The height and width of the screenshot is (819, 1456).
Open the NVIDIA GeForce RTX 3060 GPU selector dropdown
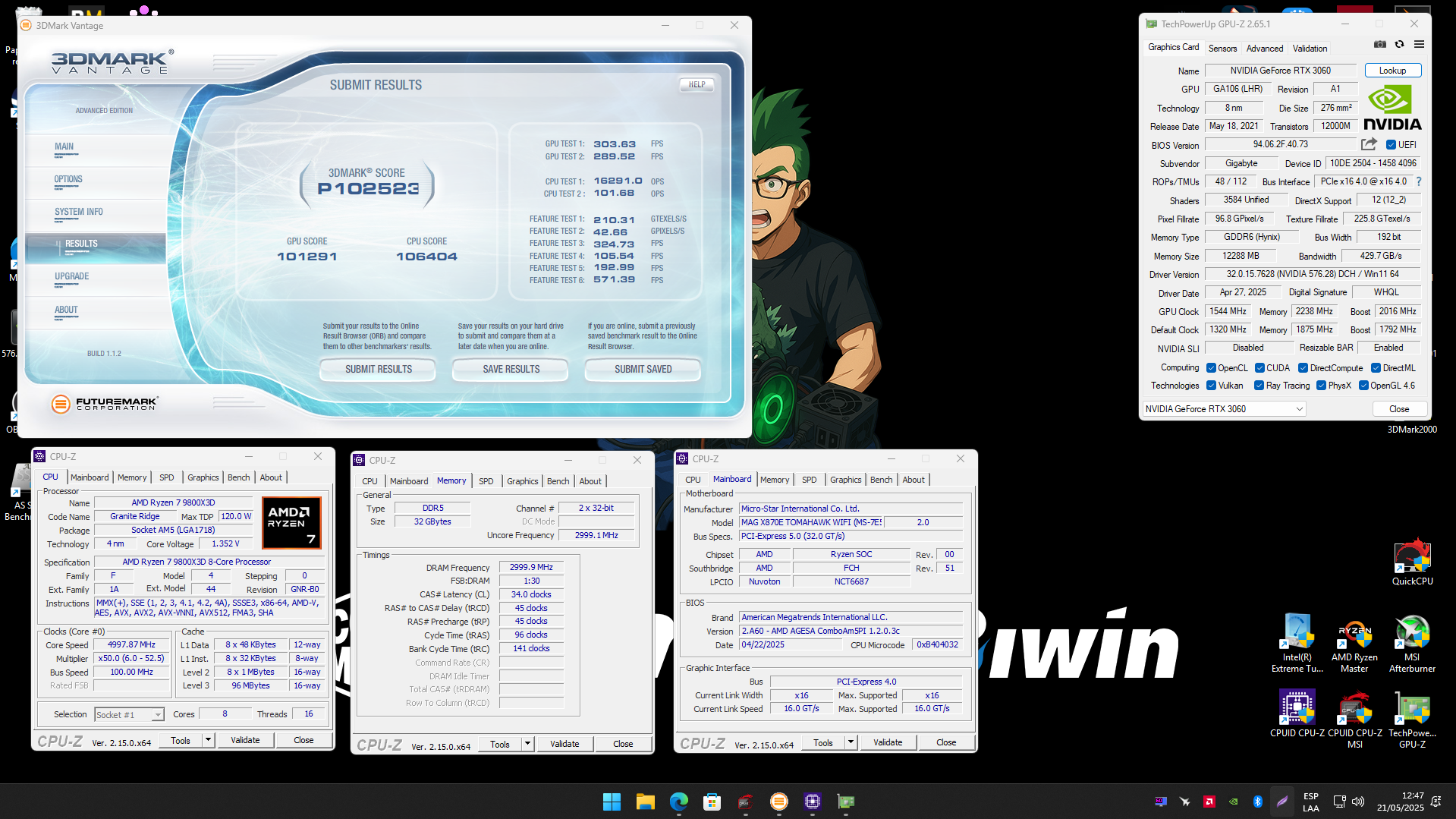tap(1224, 409)
